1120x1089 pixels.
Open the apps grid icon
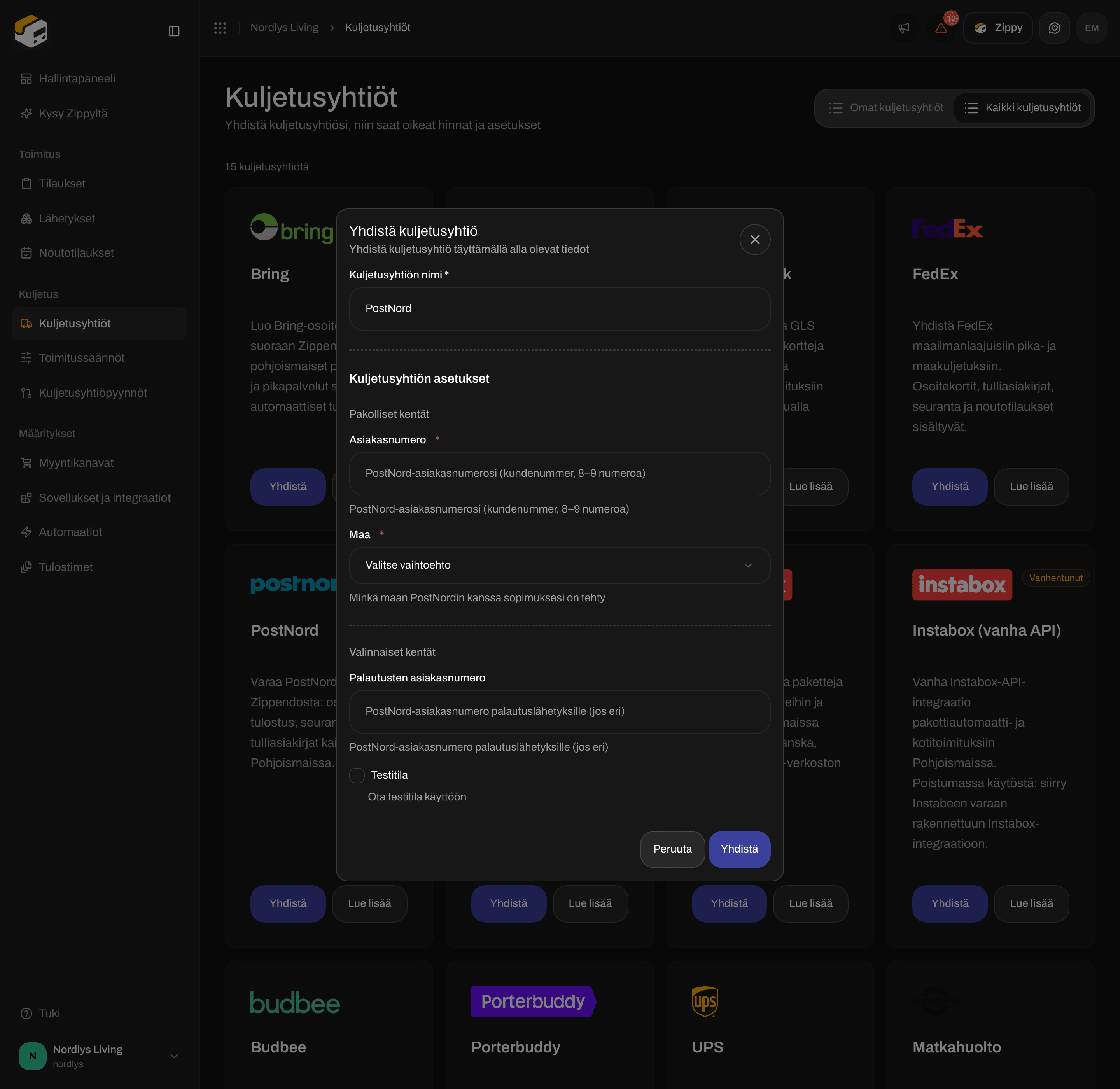(220, 28)
